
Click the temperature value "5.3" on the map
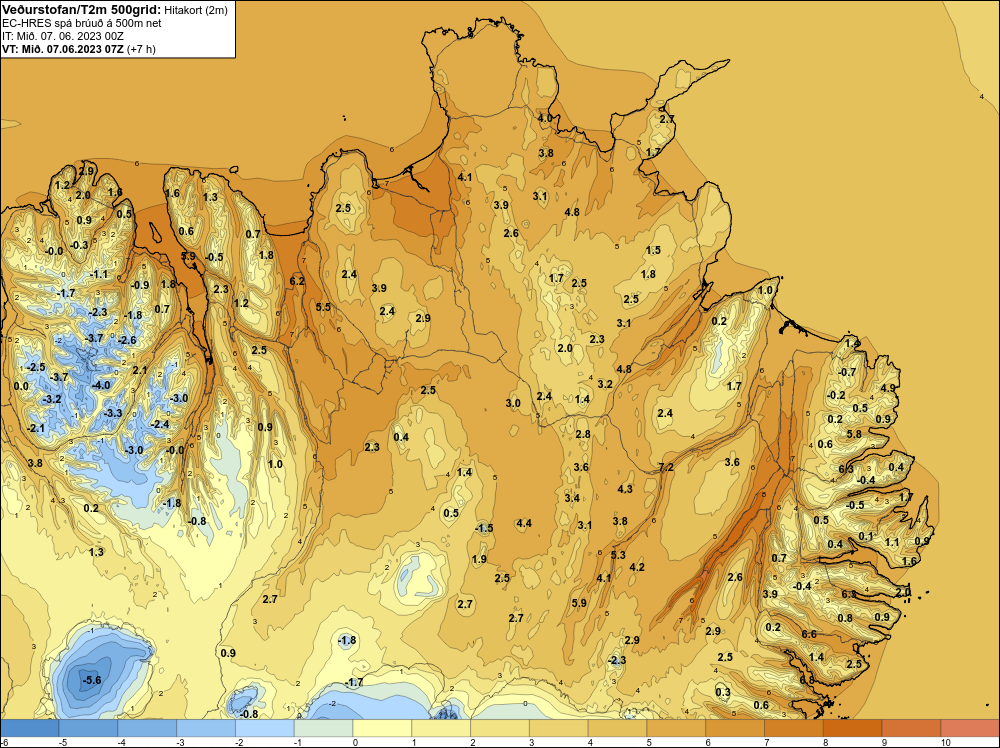[x=618, y=555]
